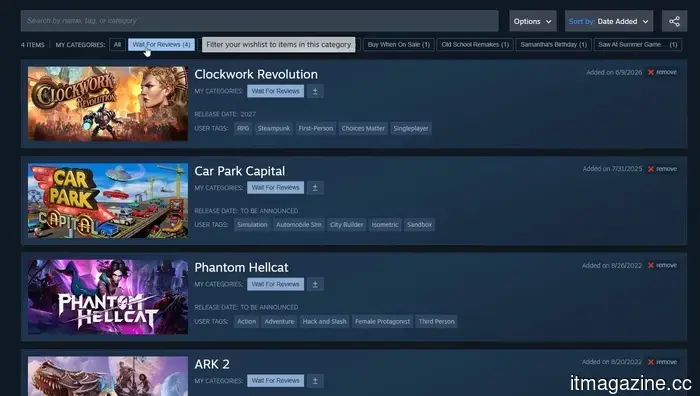Open the Phantom Hellcat cover thumbnail
Viewport: 700px width, 396px height.
click(108, 297)
